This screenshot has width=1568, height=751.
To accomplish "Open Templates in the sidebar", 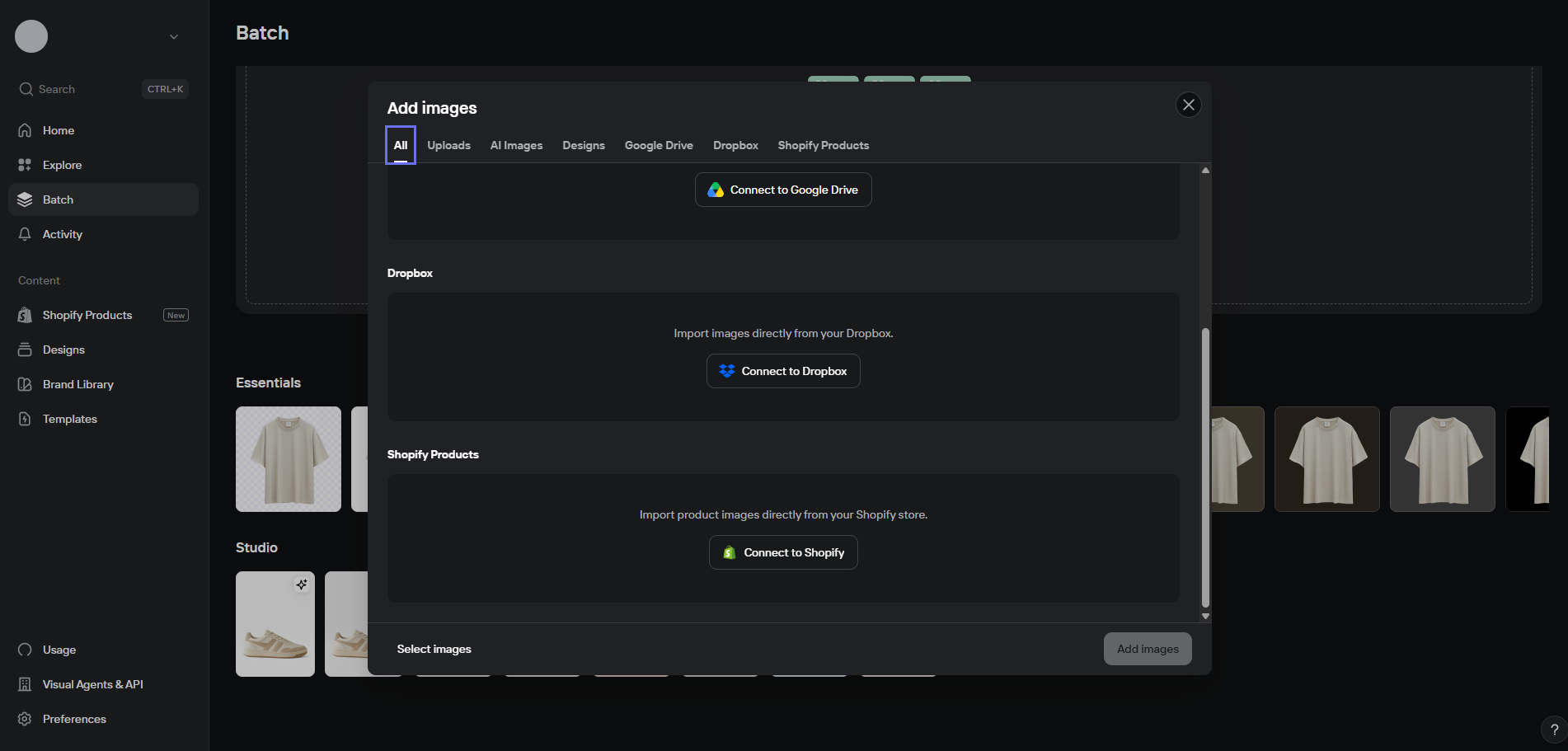I will pyautogui.click(x=103, y=419).
